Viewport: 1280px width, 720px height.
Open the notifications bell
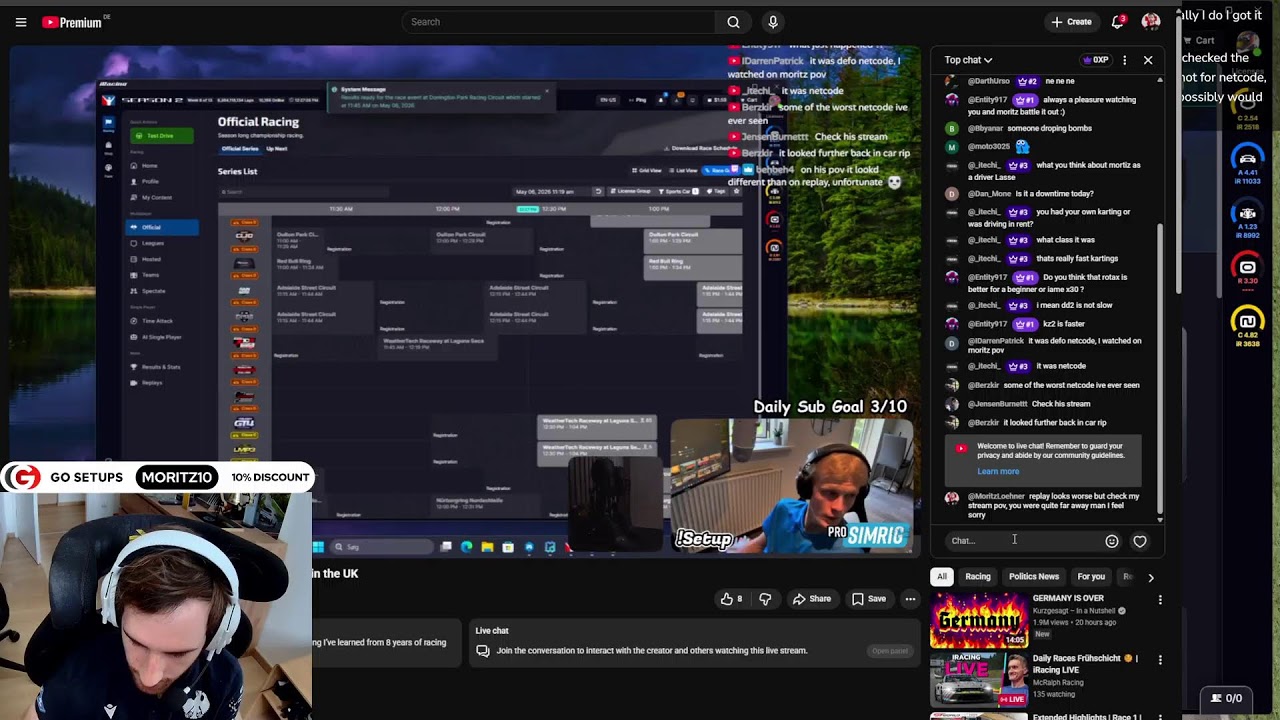(x=1118, y=22)
